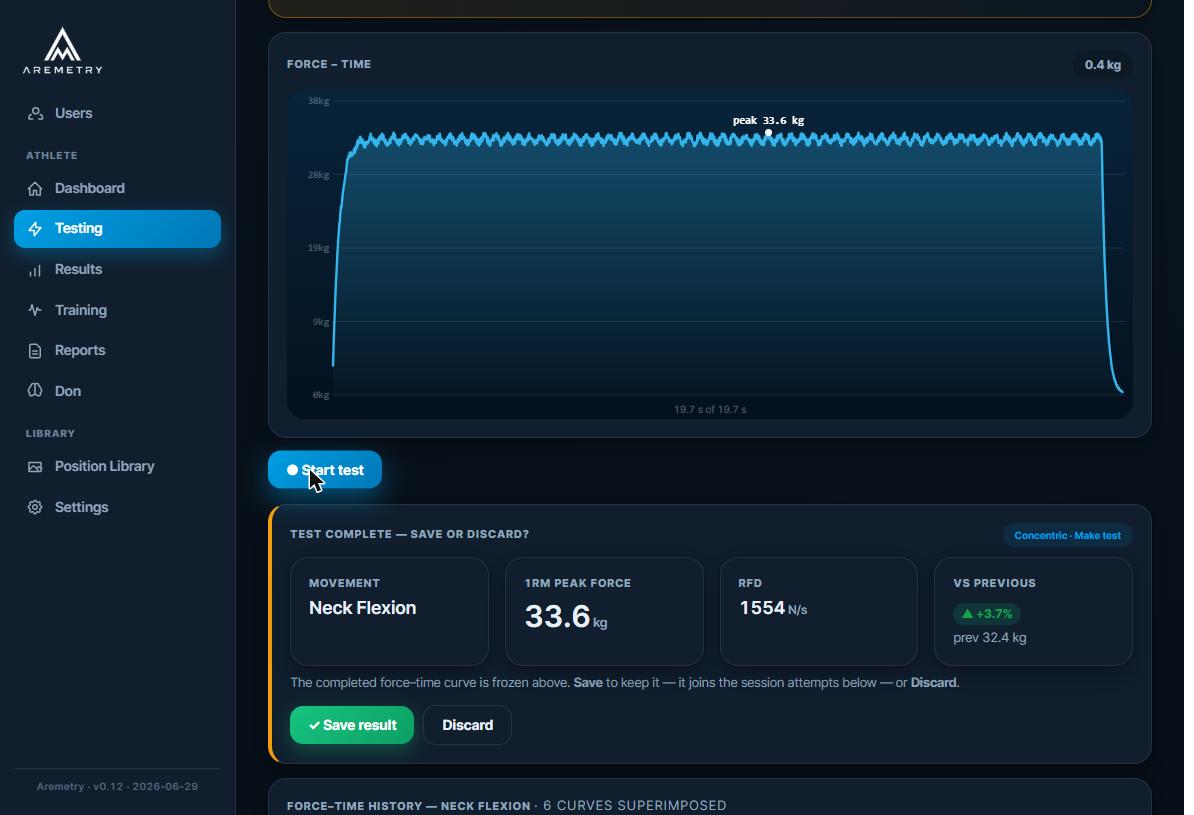Click the Neck Flexion movement card

(389, 612)
